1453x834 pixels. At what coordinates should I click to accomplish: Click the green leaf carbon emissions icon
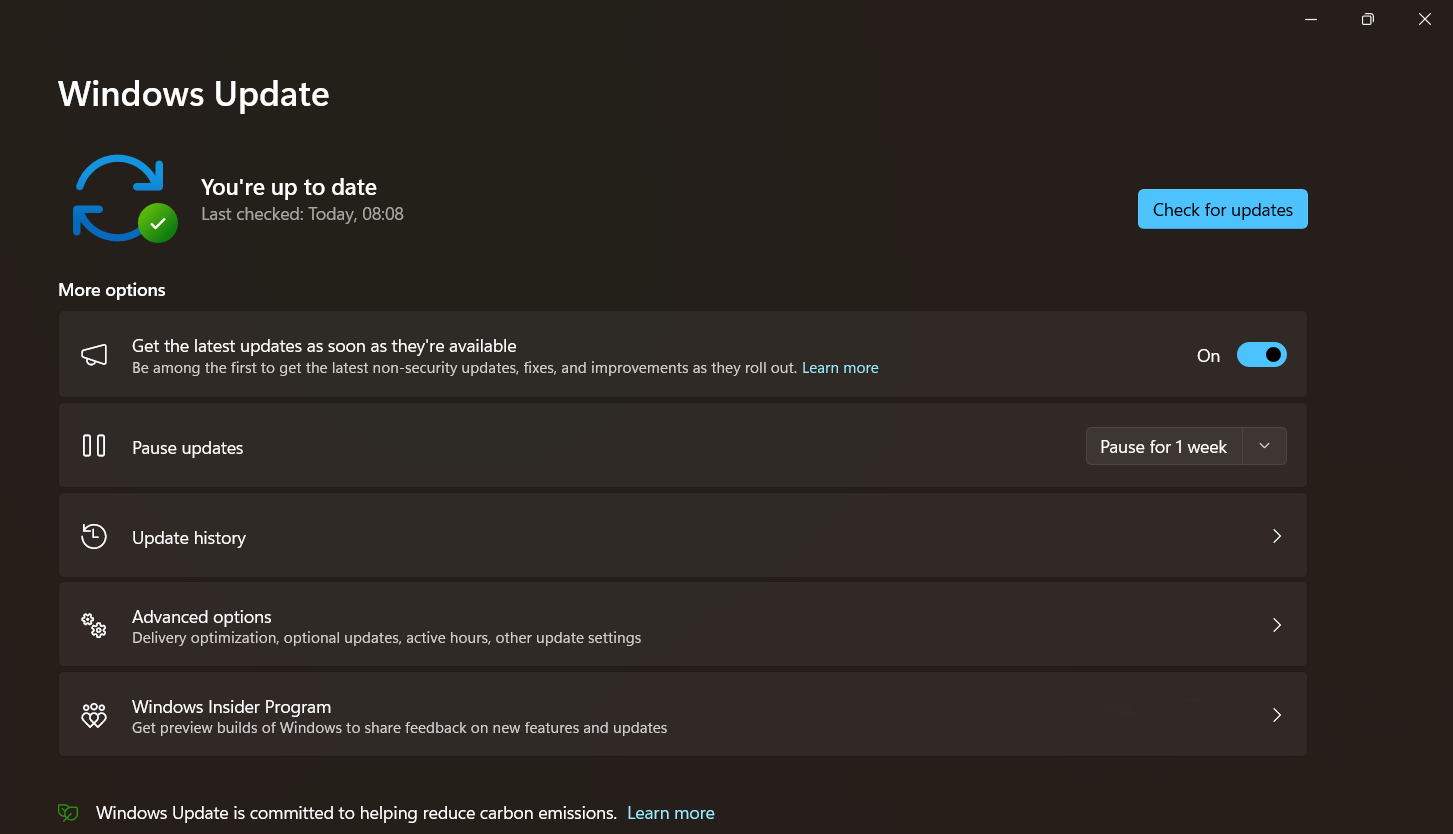point(68,813)
